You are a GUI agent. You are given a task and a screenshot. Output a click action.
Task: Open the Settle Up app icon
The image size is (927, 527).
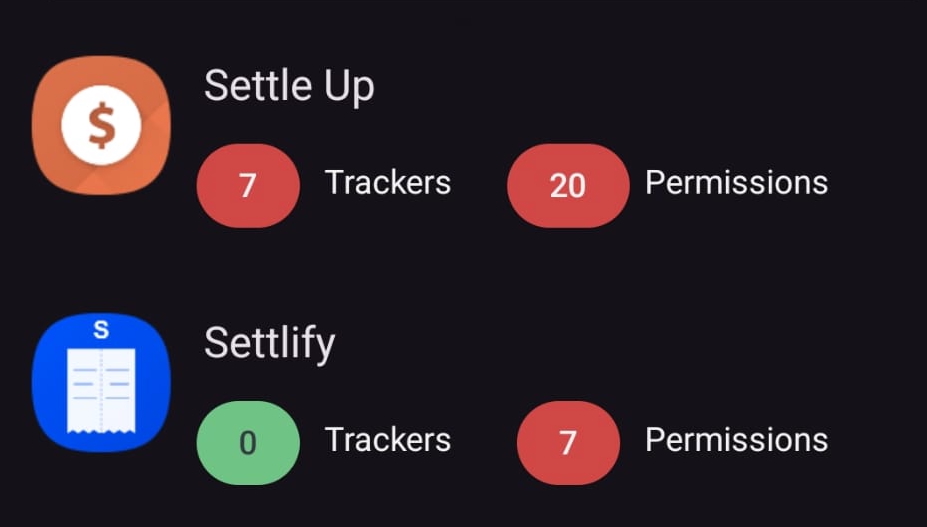[101, 125]
